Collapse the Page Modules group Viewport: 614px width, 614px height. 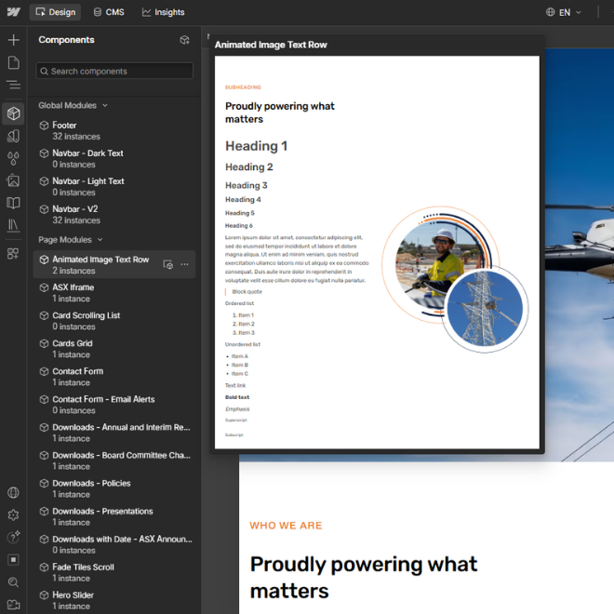70,240
